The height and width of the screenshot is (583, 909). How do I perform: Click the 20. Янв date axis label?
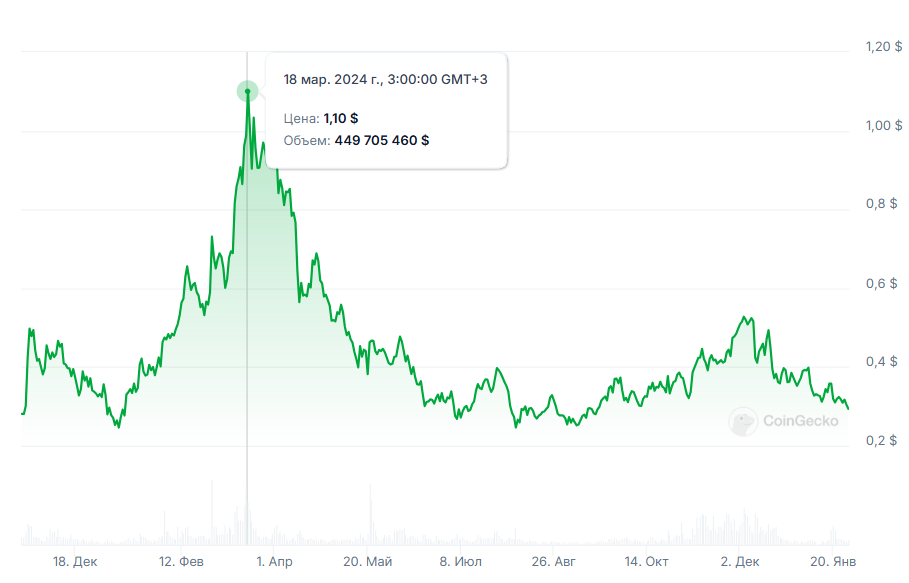[x=832, y=562]
